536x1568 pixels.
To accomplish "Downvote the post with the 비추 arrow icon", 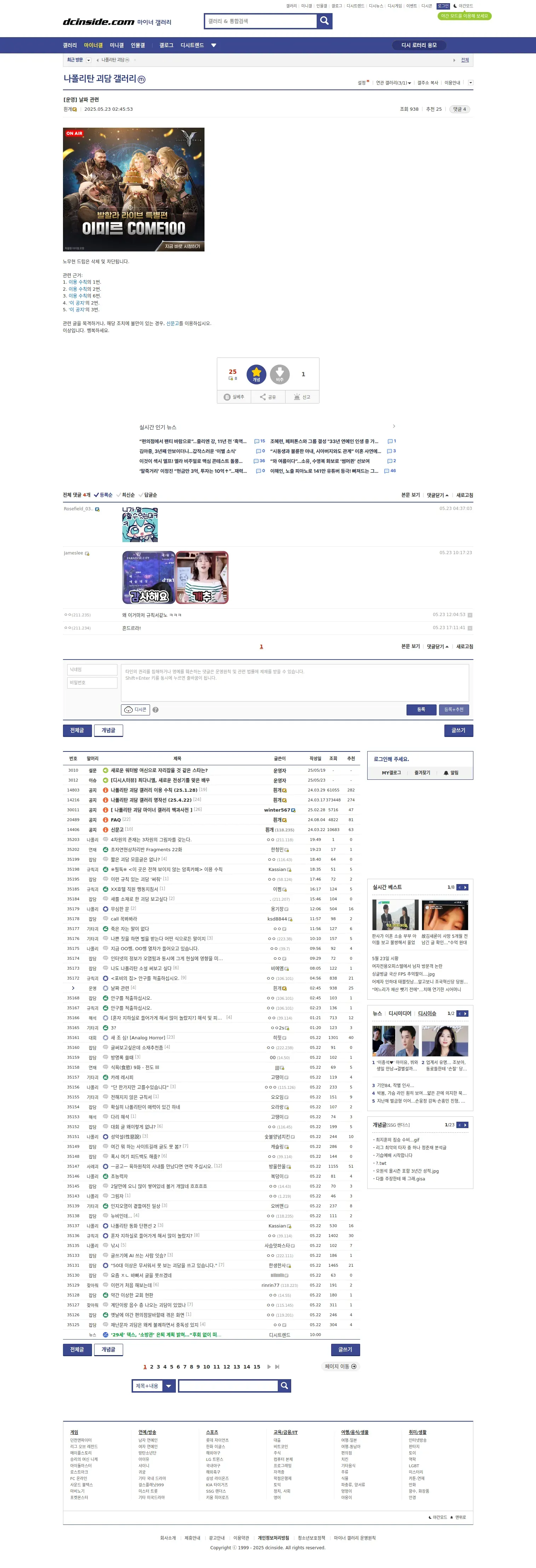I will (279, 374).
